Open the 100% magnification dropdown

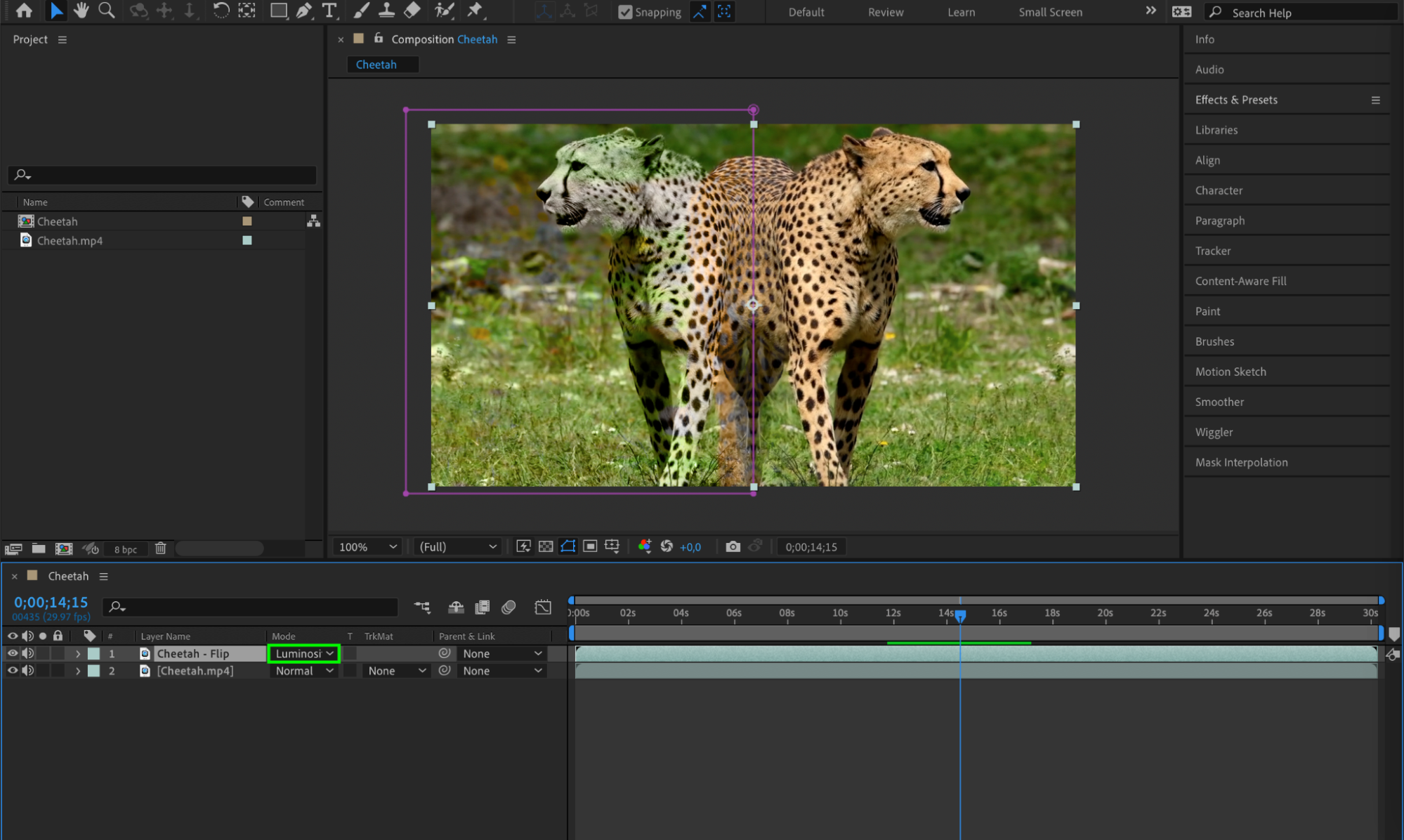[367, 546]
